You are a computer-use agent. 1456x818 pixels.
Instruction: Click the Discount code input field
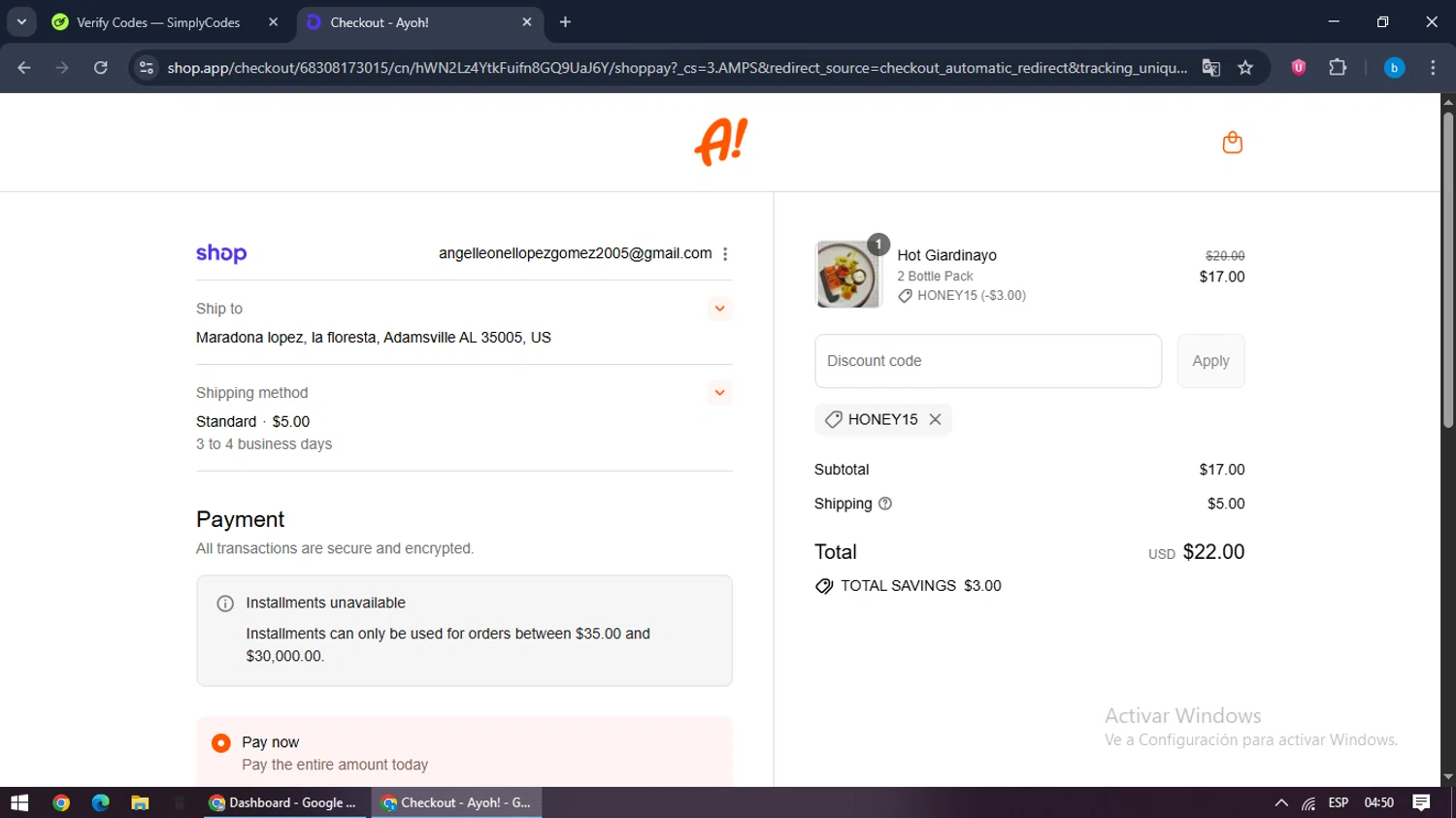[988, 361]
